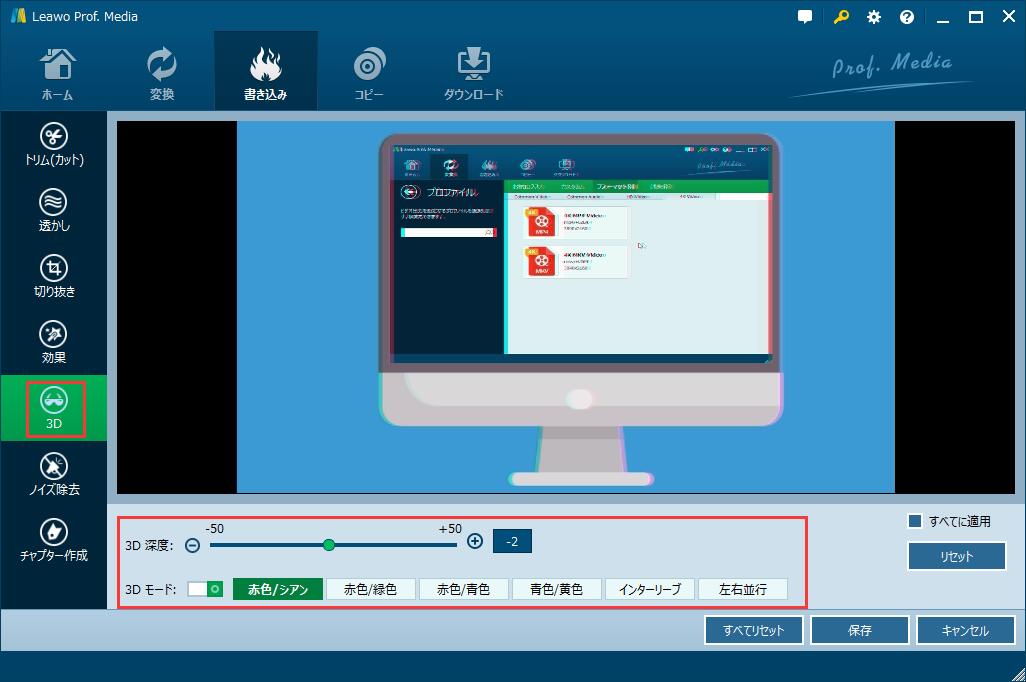Screen dimensions: 1026x682
Task: Maximize the Leawo Prof. Media window
Action: click(976, 17)
